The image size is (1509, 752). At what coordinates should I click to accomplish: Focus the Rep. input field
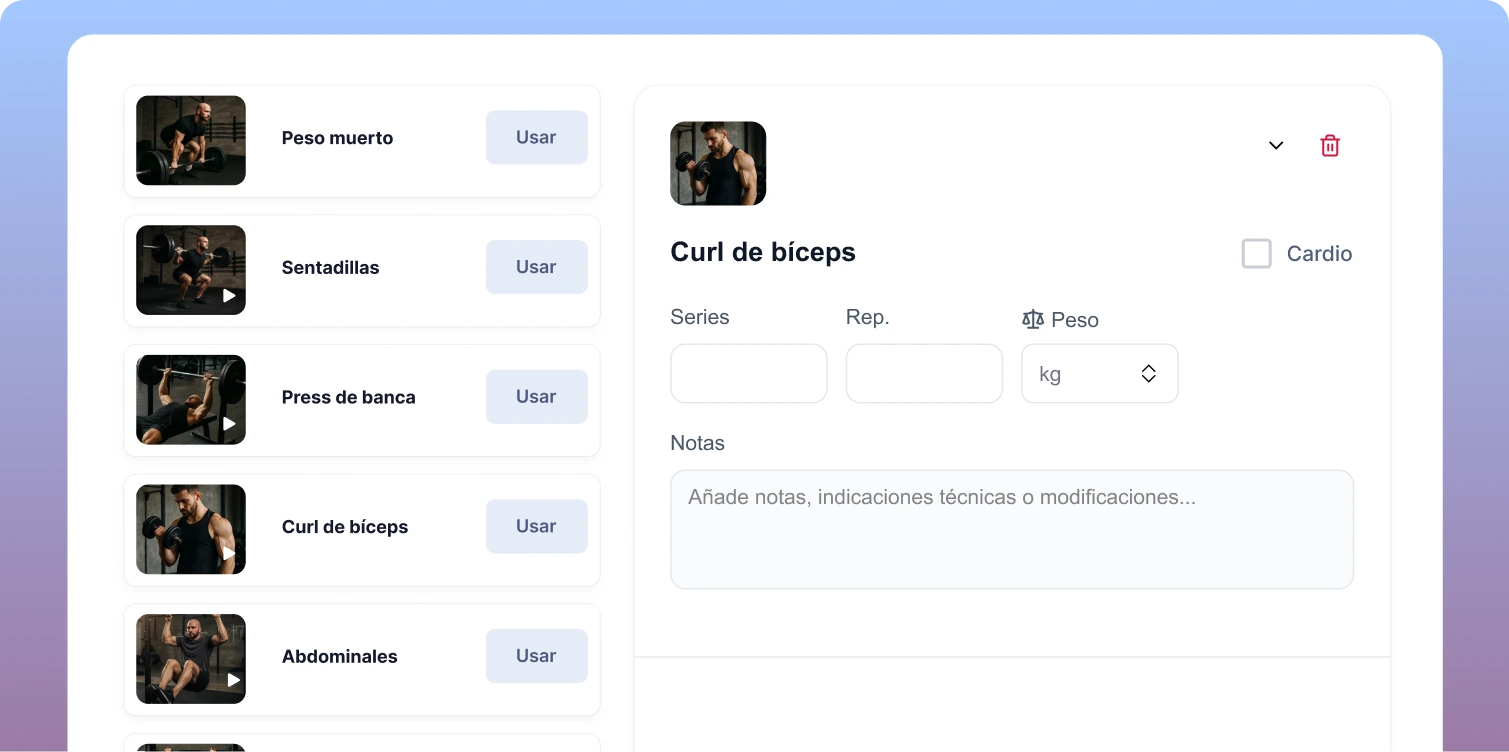click(x=924, y=374)
